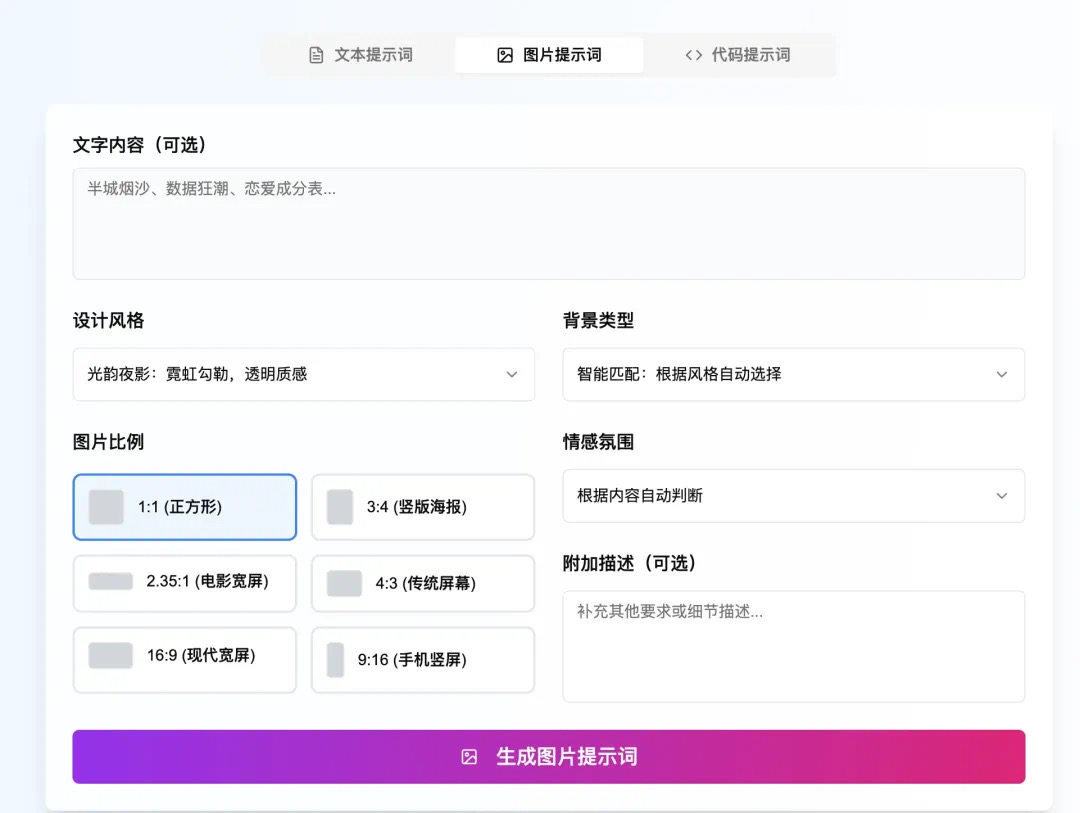
Task: Switch to the 代码提示词 tab
Action: 738,55
